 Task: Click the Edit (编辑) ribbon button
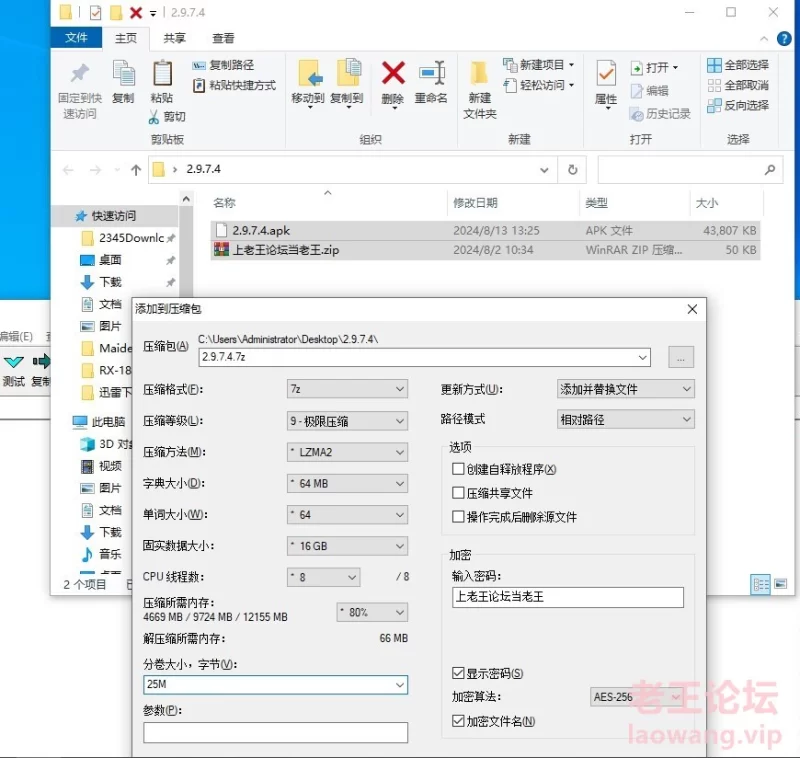(x=649, y=91)
